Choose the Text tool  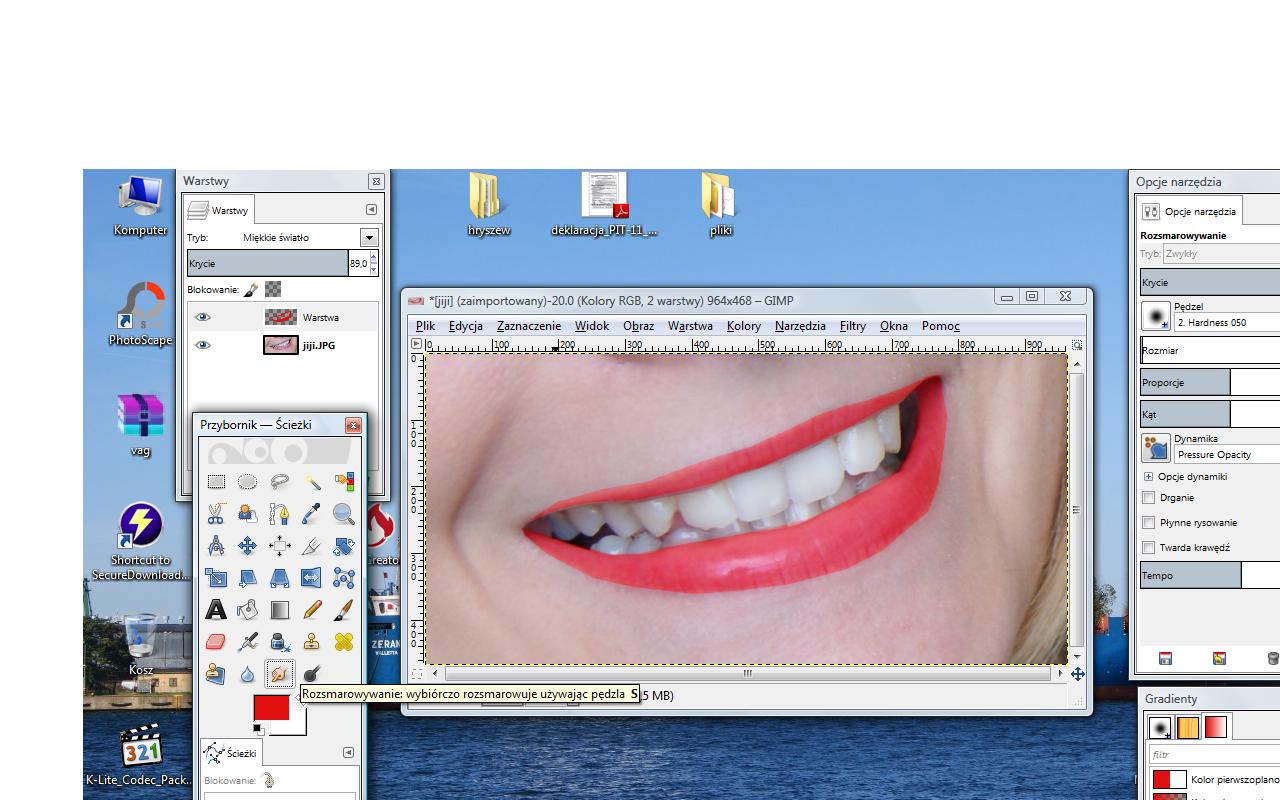216,610
